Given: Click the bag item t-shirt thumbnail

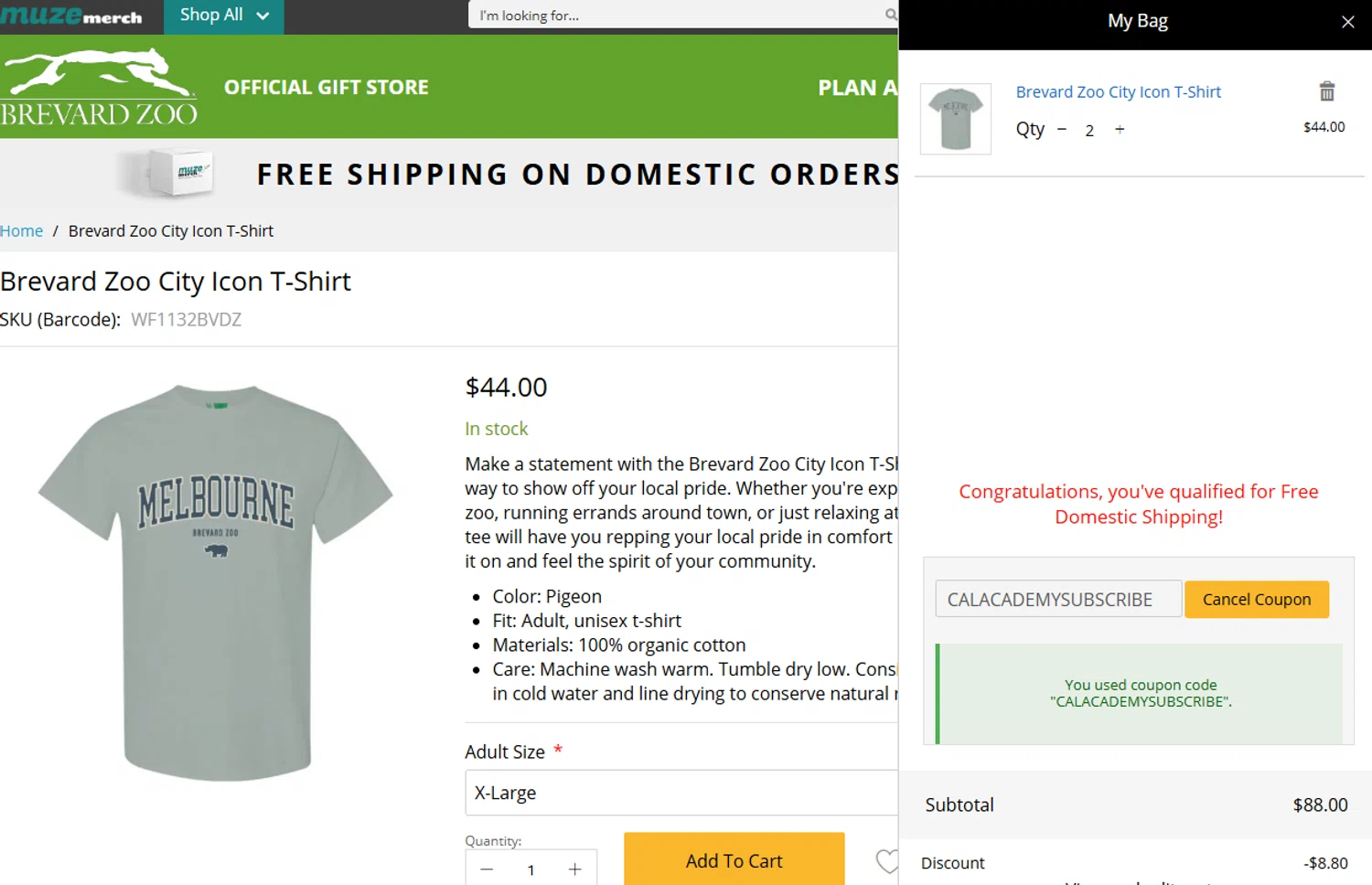Looking at the screenshot, I should click(x=955, y=119).
